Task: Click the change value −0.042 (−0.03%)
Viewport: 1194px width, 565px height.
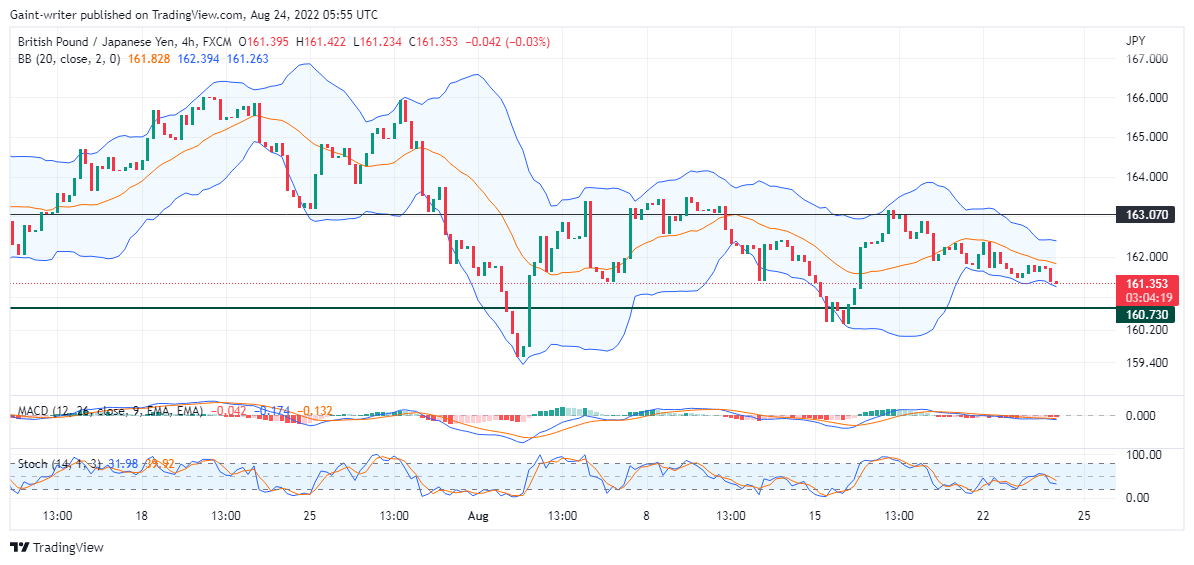Action: click(x=508, y=41)
